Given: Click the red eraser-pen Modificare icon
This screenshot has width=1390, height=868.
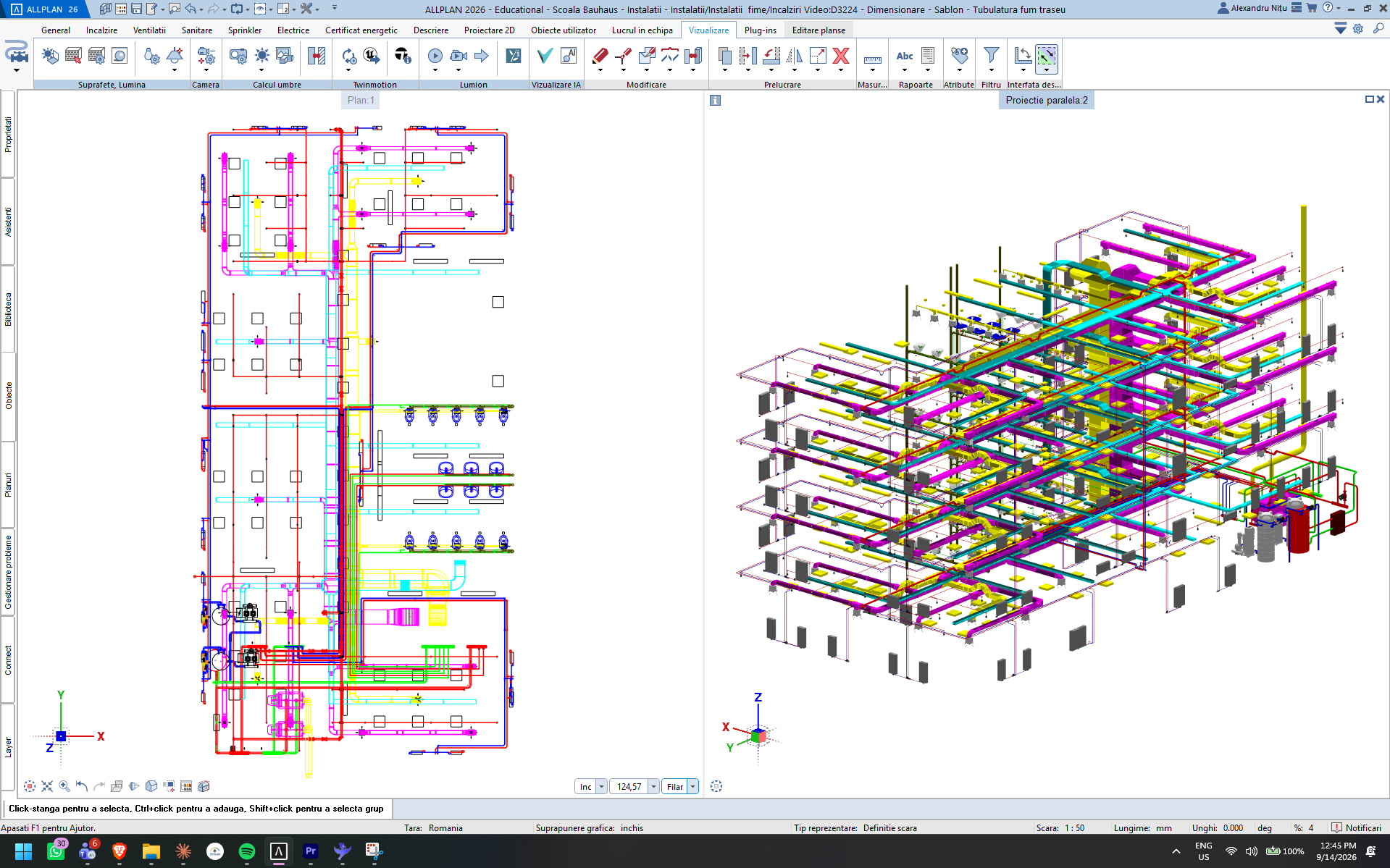Looking at the screenshot, I should click(600, 56).
